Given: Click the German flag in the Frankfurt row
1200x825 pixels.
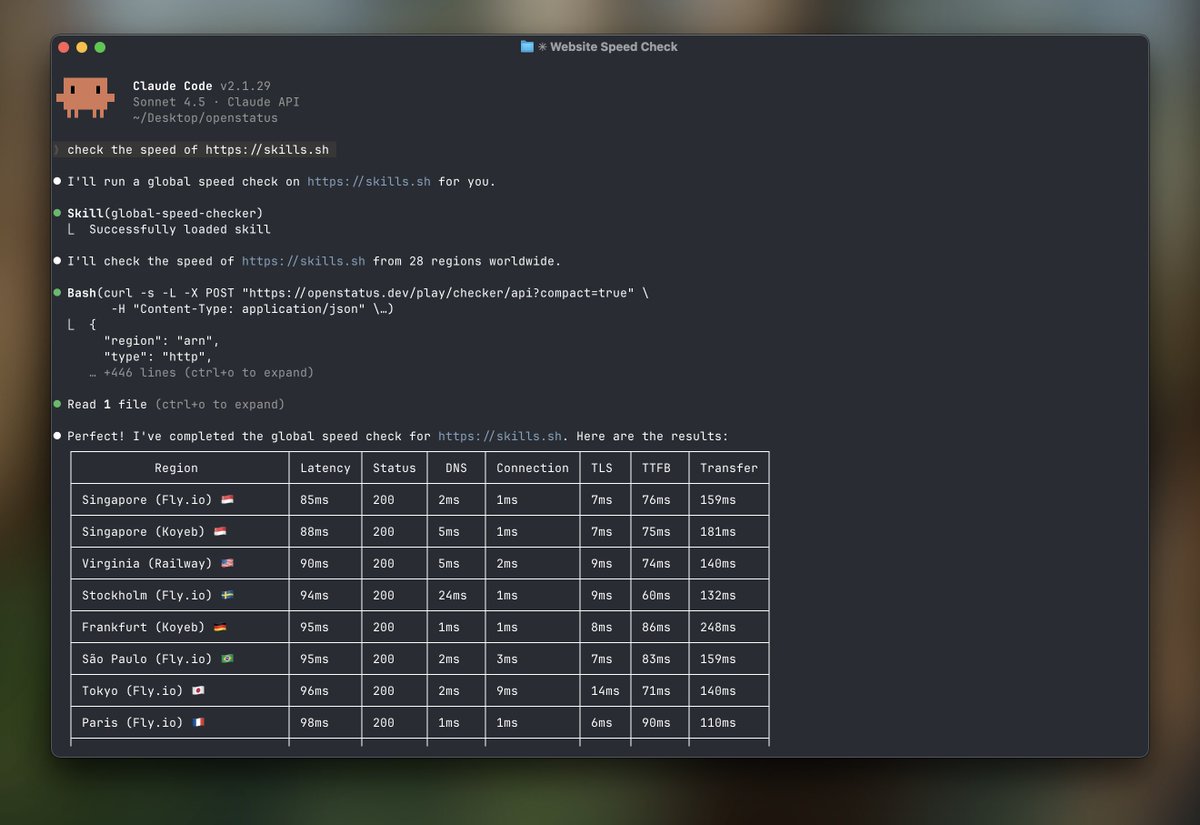Looking at the screenshot, I should [x=220, y=627].
